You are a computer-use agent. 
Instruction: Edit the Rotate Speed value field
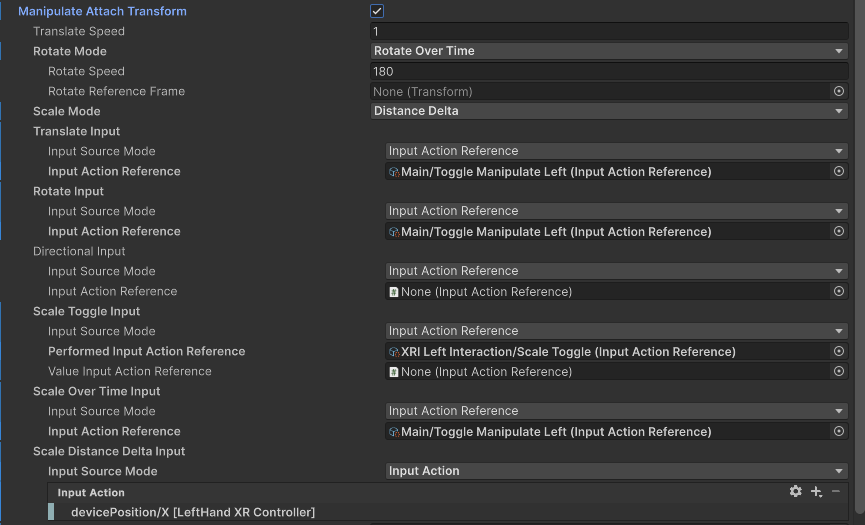tap(609, 71)
